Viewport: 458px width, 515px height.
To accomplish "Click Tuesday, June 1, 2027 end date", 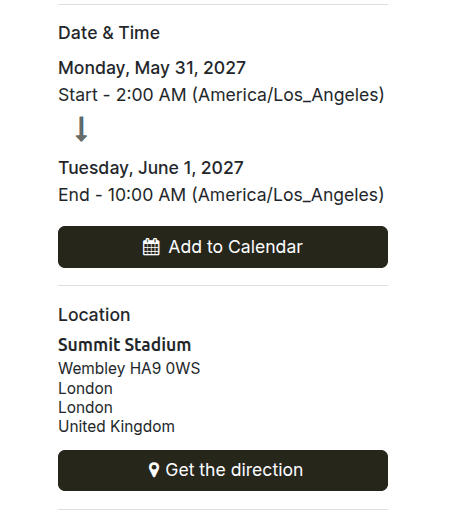I will pyautogui.click(x=151, y=168).
